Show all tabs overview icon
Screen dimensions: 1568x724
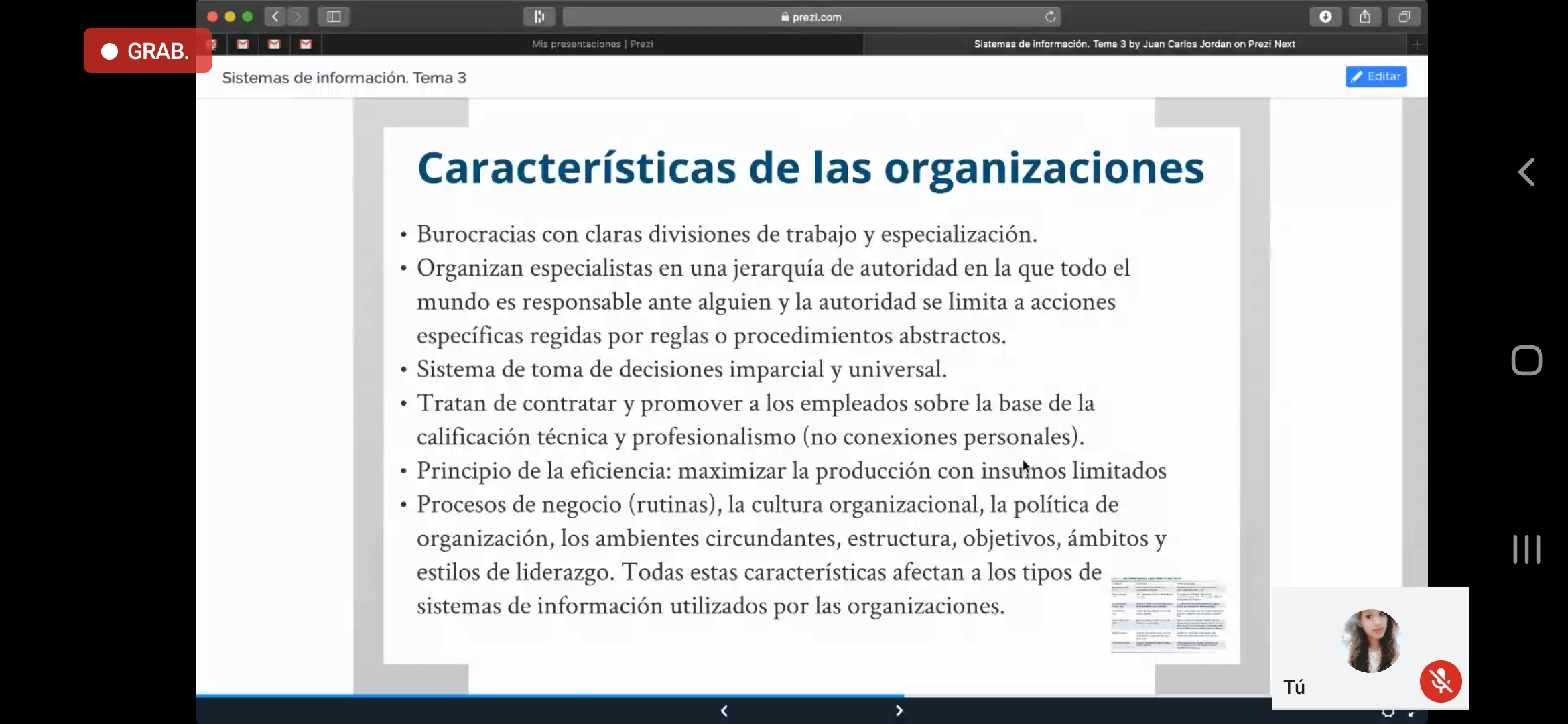(x=1404, y=17)
